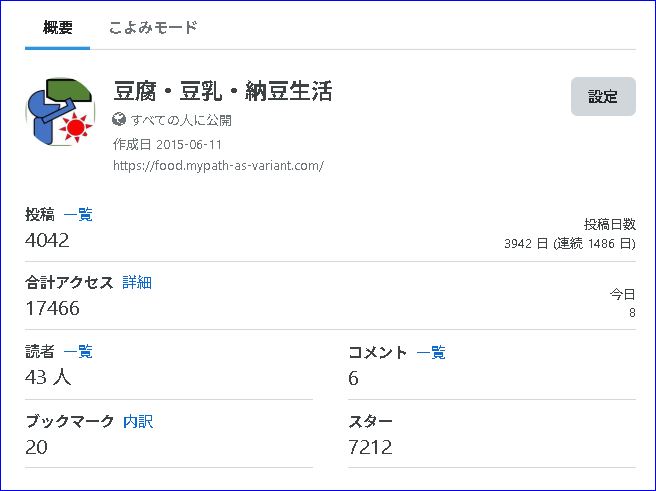Screen dimensions: 656x491
Task: Click the 投稿日数 label
Action: 610,225
